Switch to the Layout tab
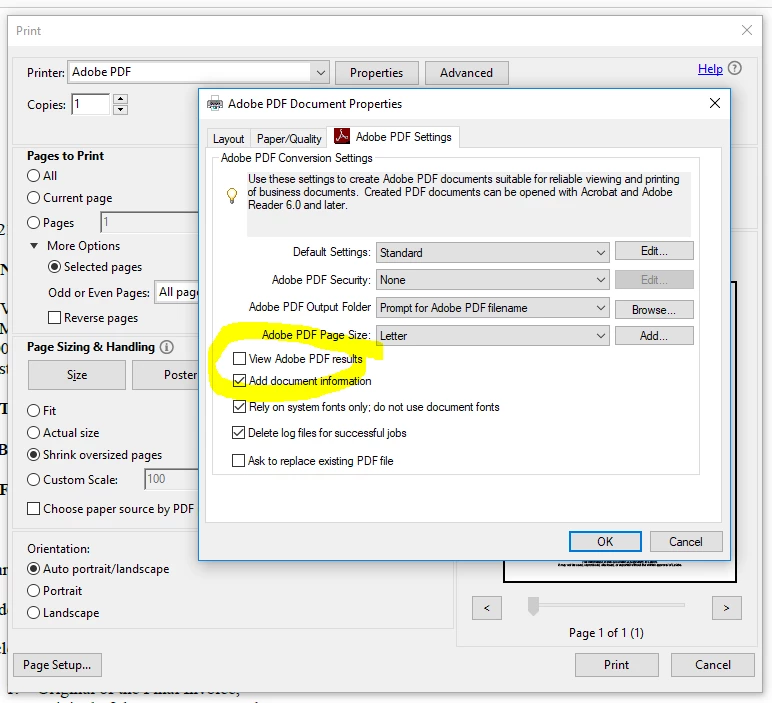The height and width of the screenshot is (703, 772). tap(228, 139)
